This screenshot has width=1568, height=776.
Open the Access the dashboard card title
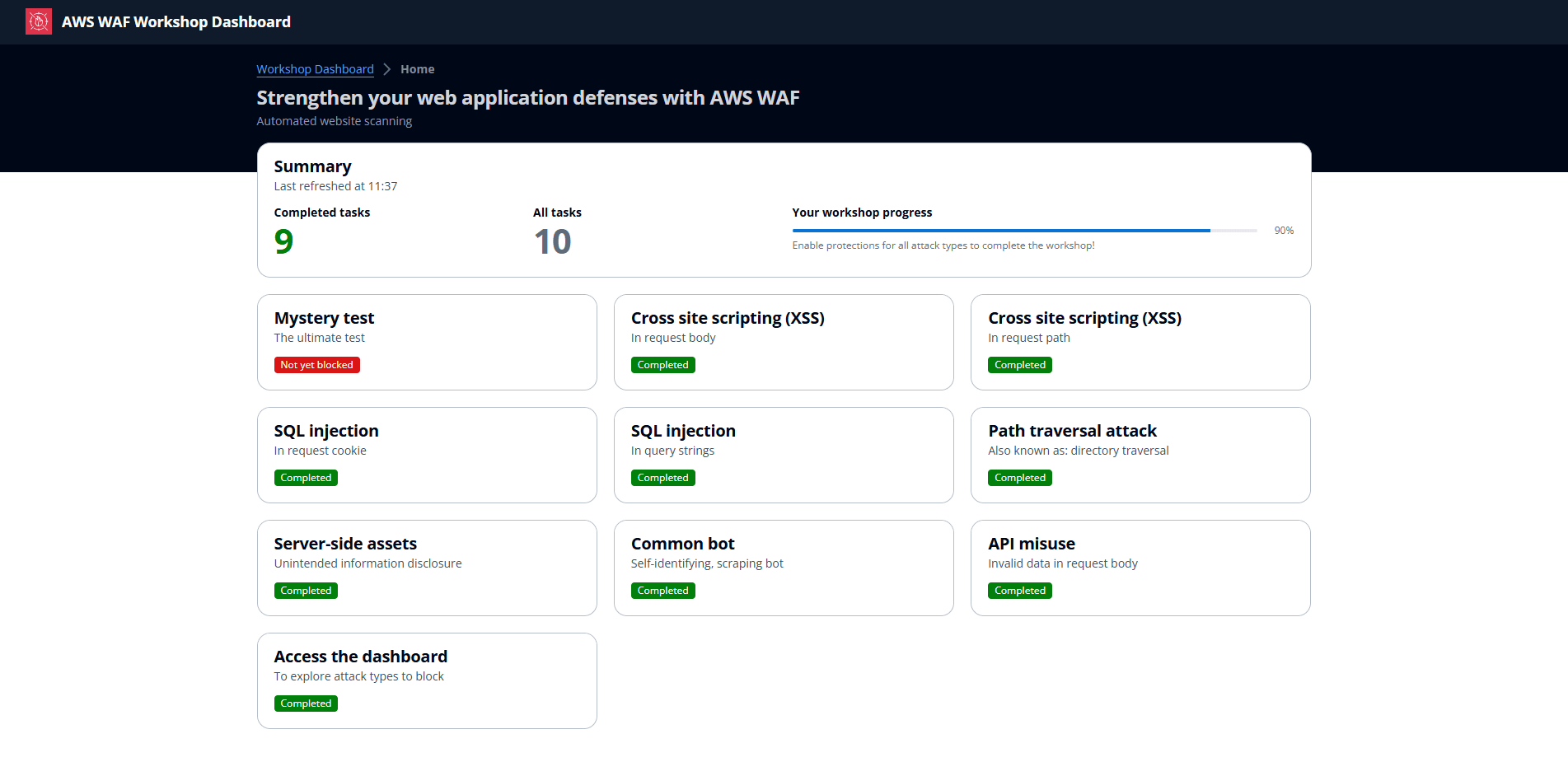pos(361,657)
